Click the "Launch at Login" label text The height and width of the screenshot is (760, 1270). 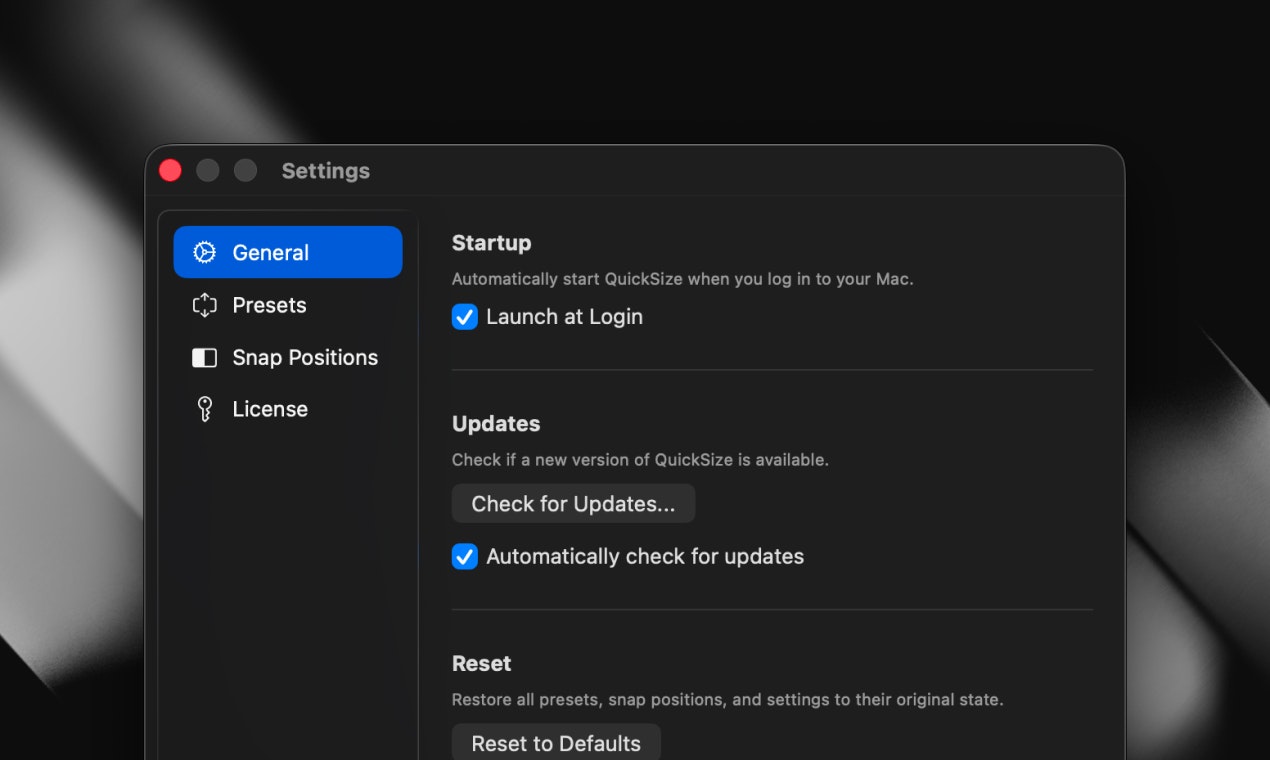[564, 317]
